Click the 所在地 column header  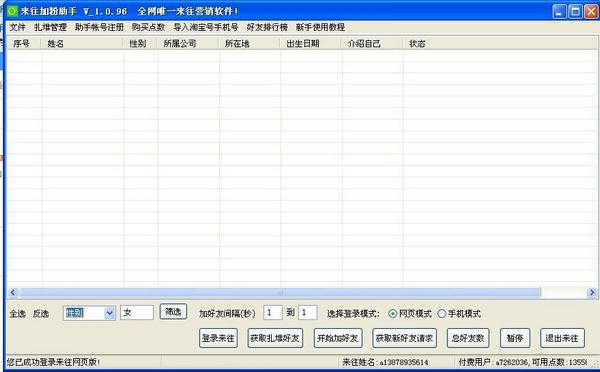(249, 44)
